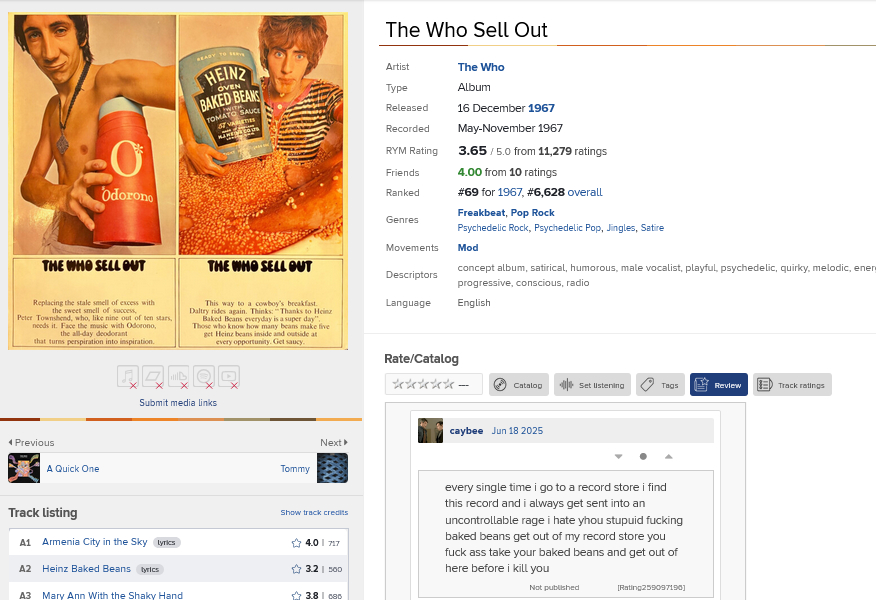
Task: Expand Track ratings panel
Action: 791,385
